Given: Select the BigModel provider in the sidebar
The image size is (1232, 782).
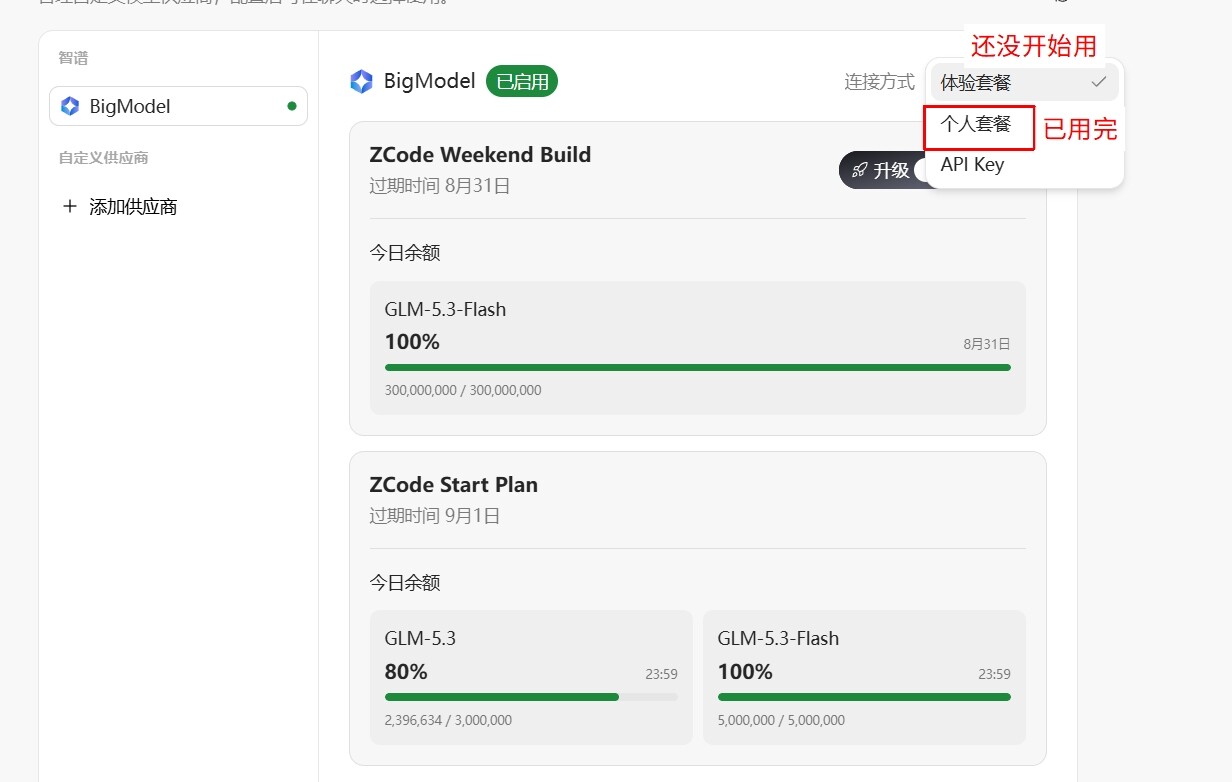Looking at the screenshot, I should pyautogui.click(x=178, y=106).
